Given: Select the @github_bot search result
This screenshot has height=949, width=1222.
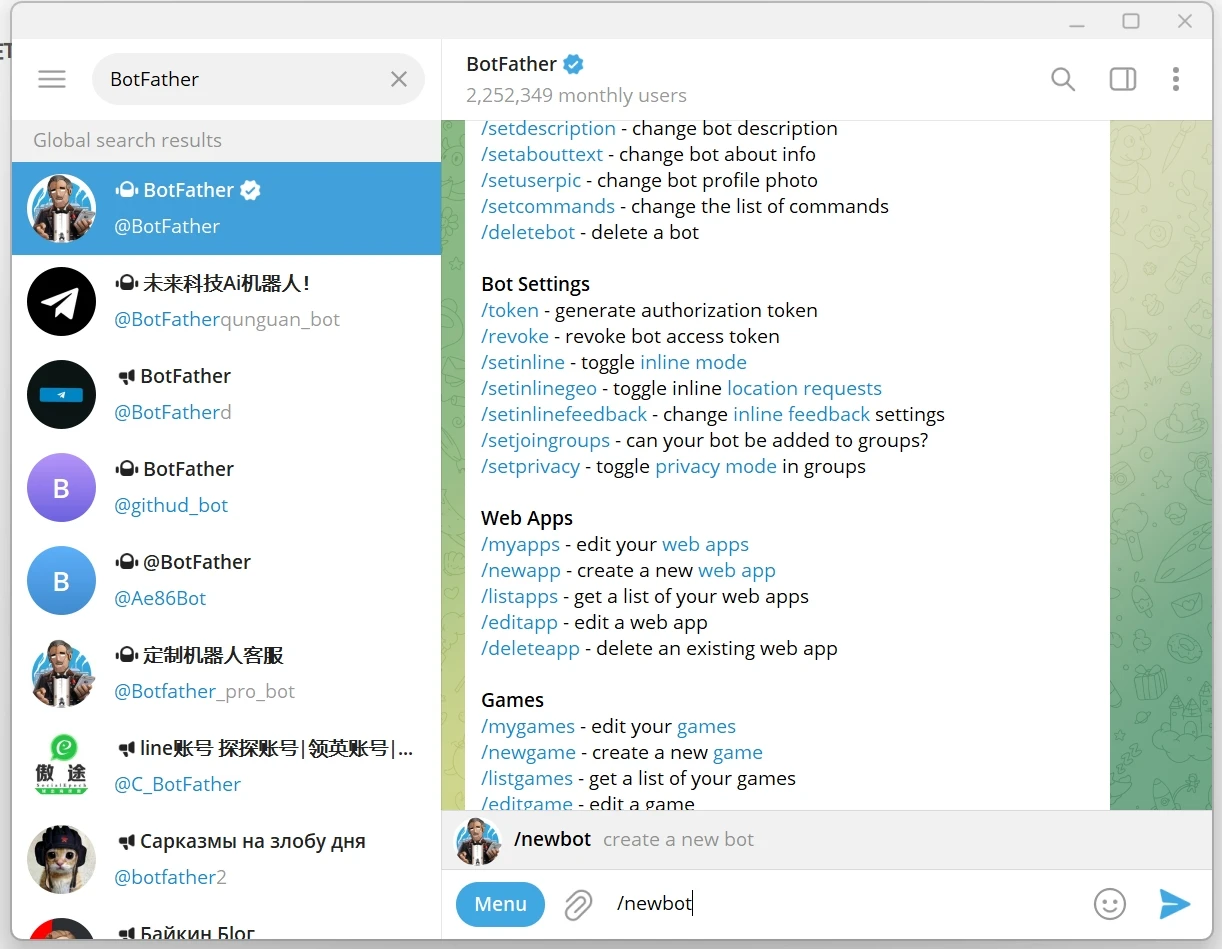Looking at the screenshot, I should click(x=226, y=487).
